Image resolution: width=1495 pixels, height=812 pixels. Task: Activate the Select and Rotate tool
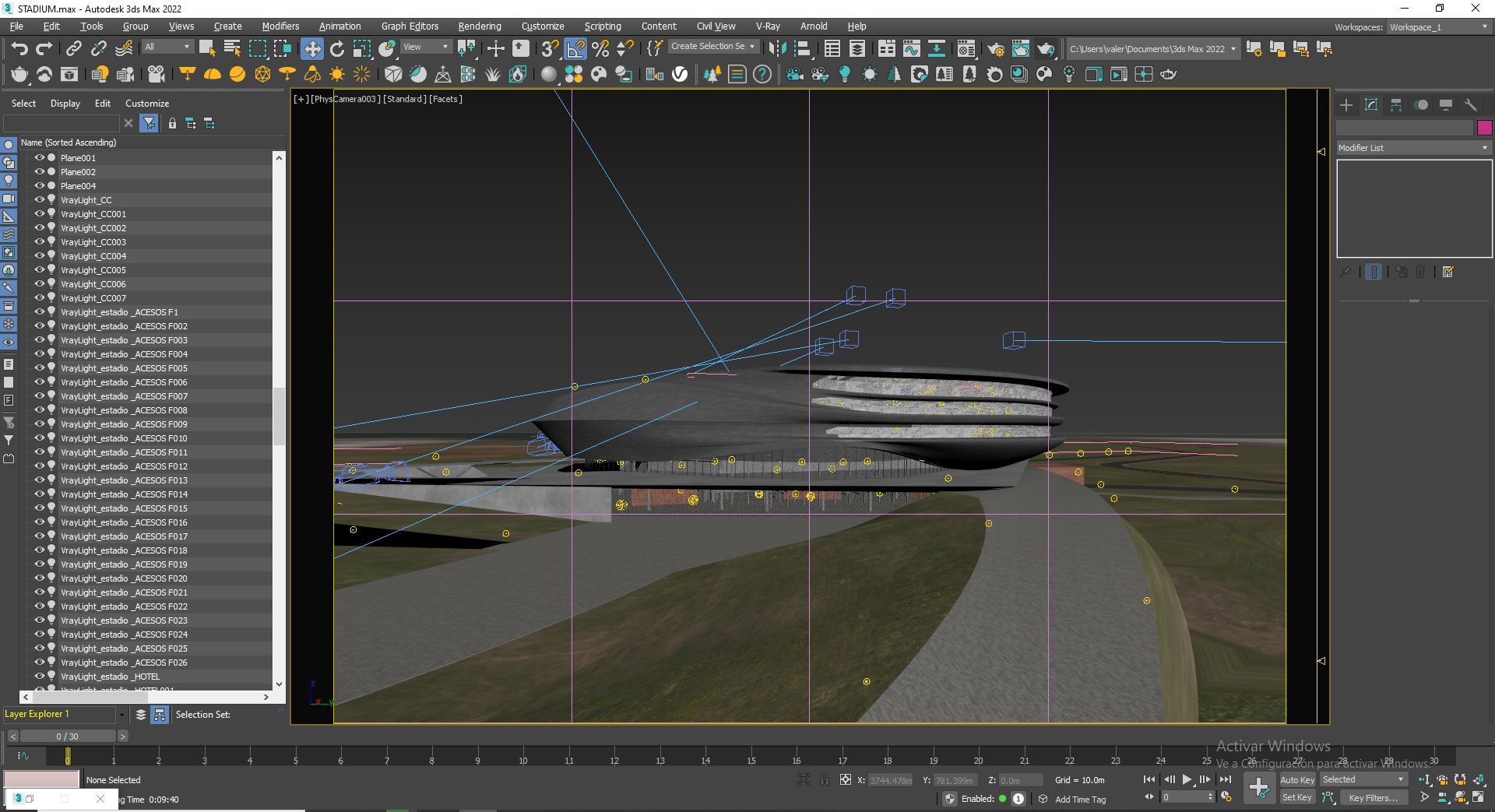click(337, 49)
